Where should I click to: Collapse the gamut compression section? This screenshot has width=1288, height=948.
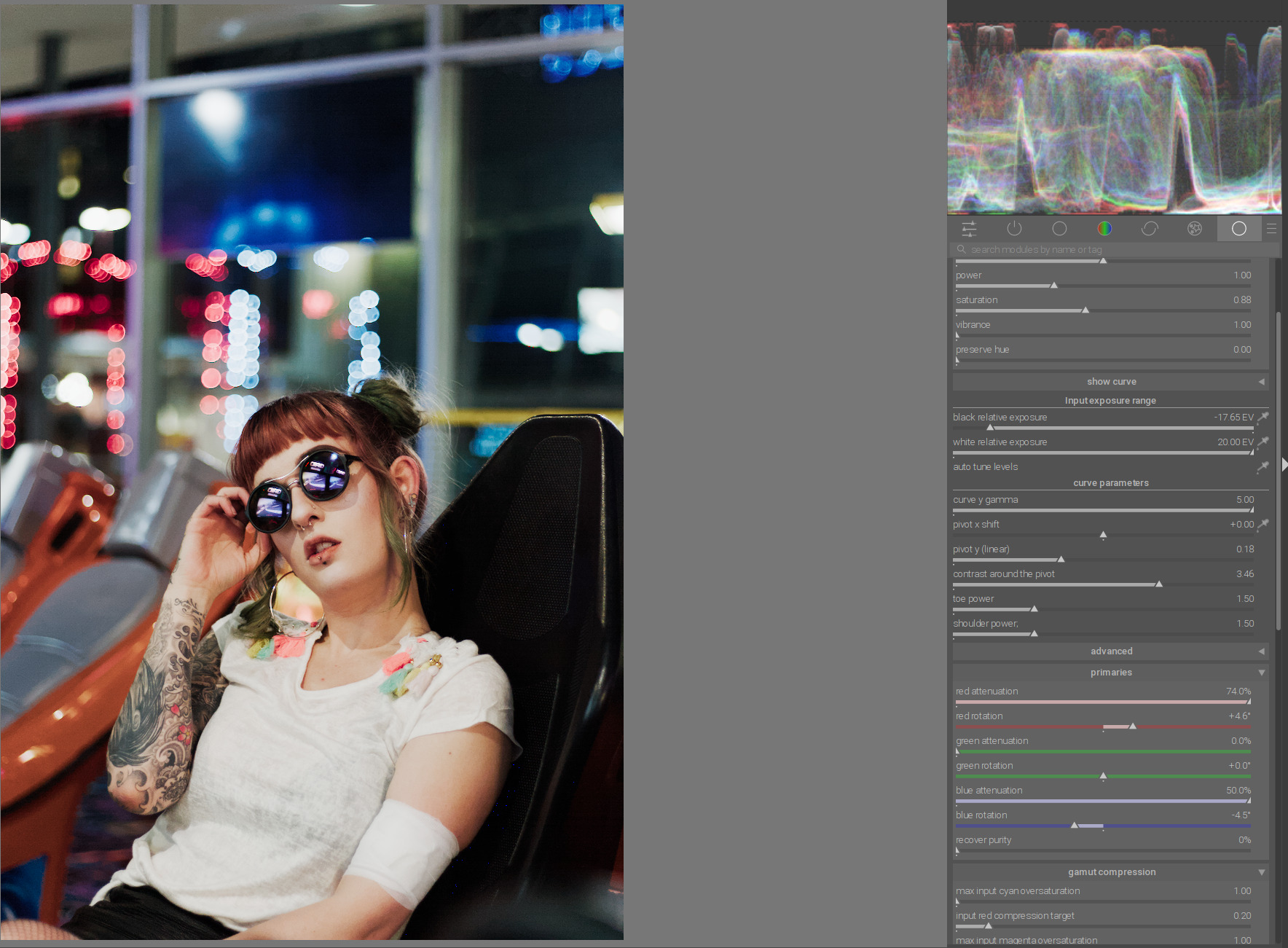click(1111, 872)
